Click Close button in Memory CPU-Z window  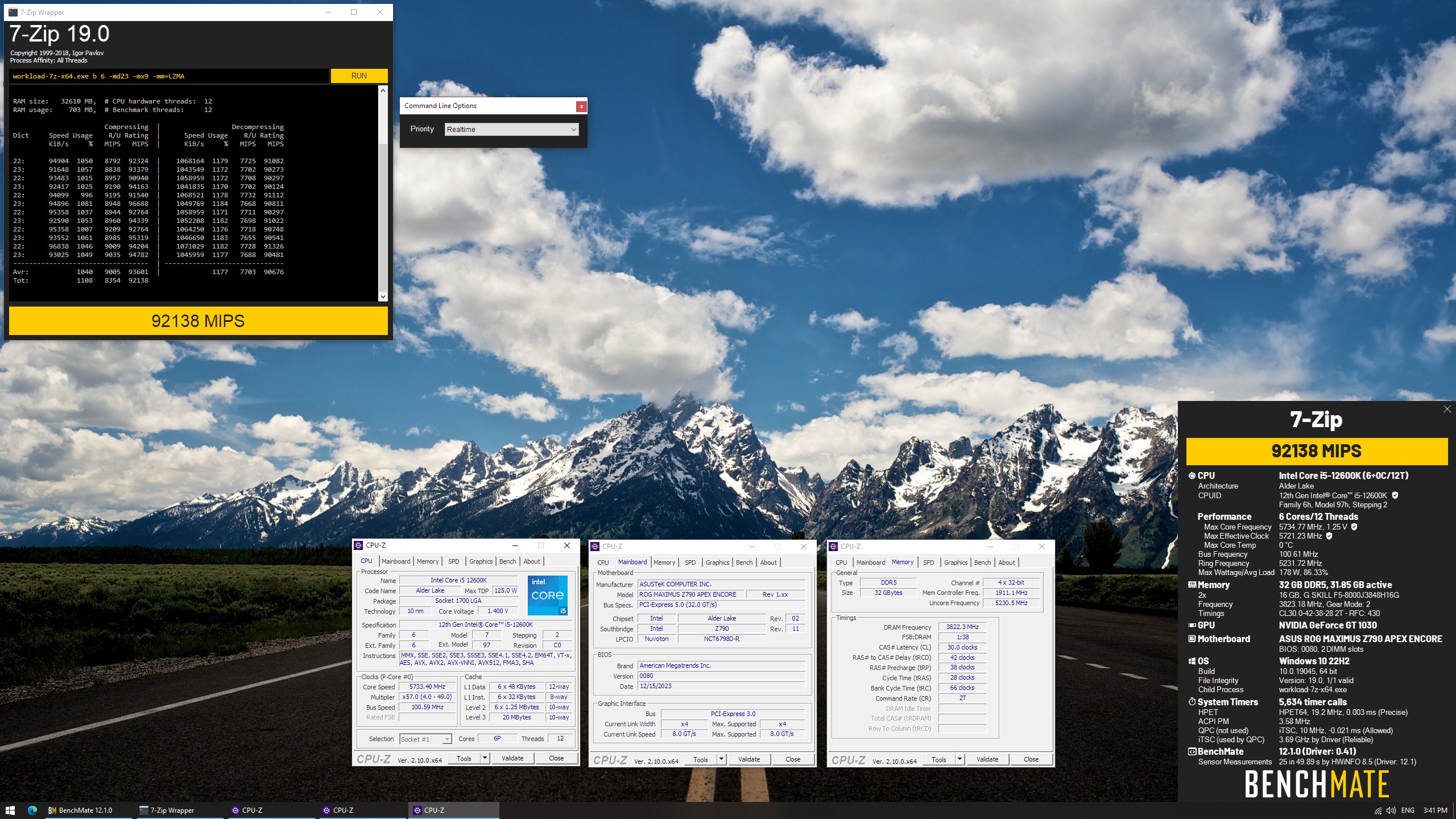[1031, 759]
